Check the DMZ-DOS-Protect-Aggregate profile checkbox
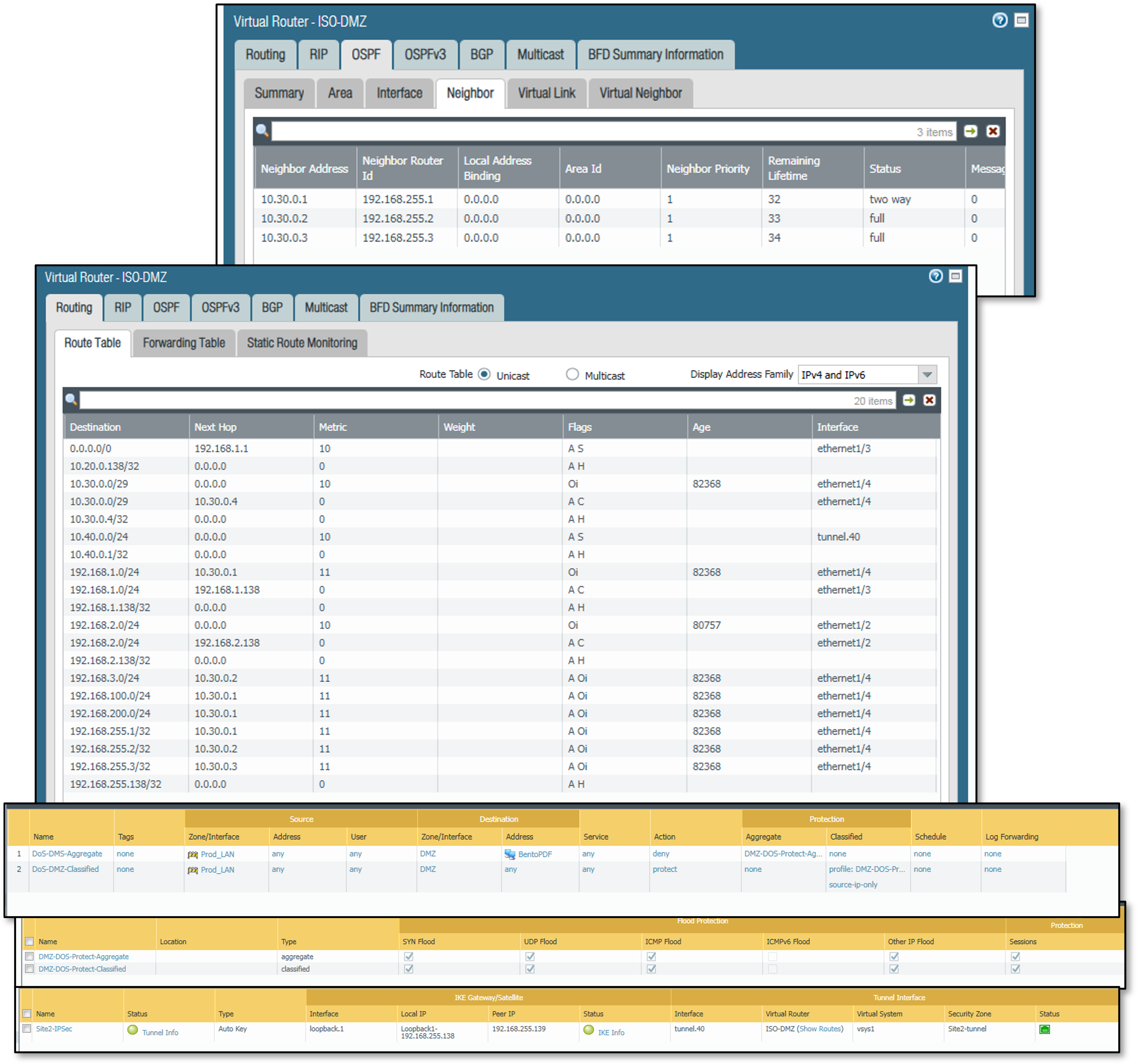The width and height of the screenshot is (1137, 1064). click(29, 956)
